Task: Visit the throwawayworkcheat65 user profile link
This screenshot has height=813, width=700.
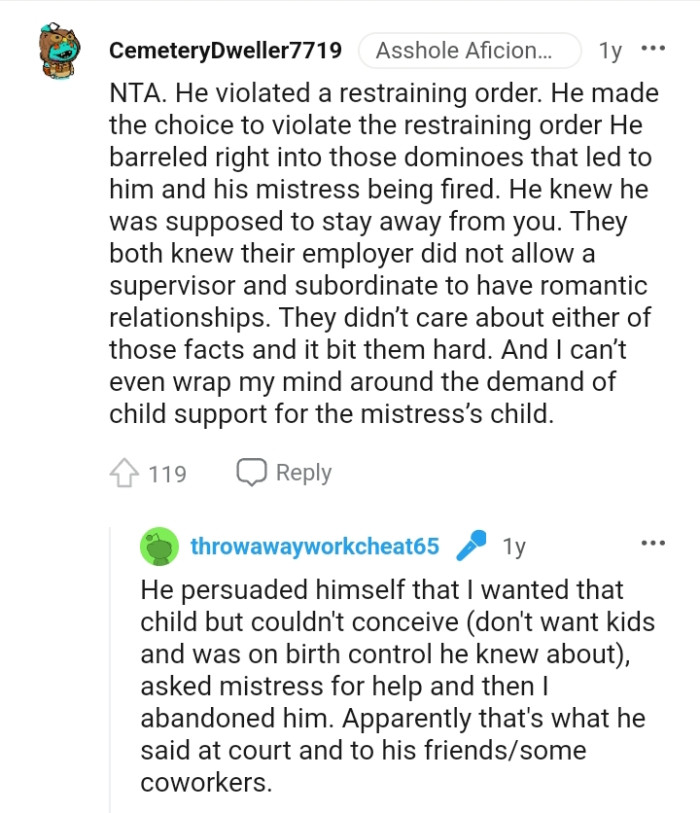Action: [315, 546]
